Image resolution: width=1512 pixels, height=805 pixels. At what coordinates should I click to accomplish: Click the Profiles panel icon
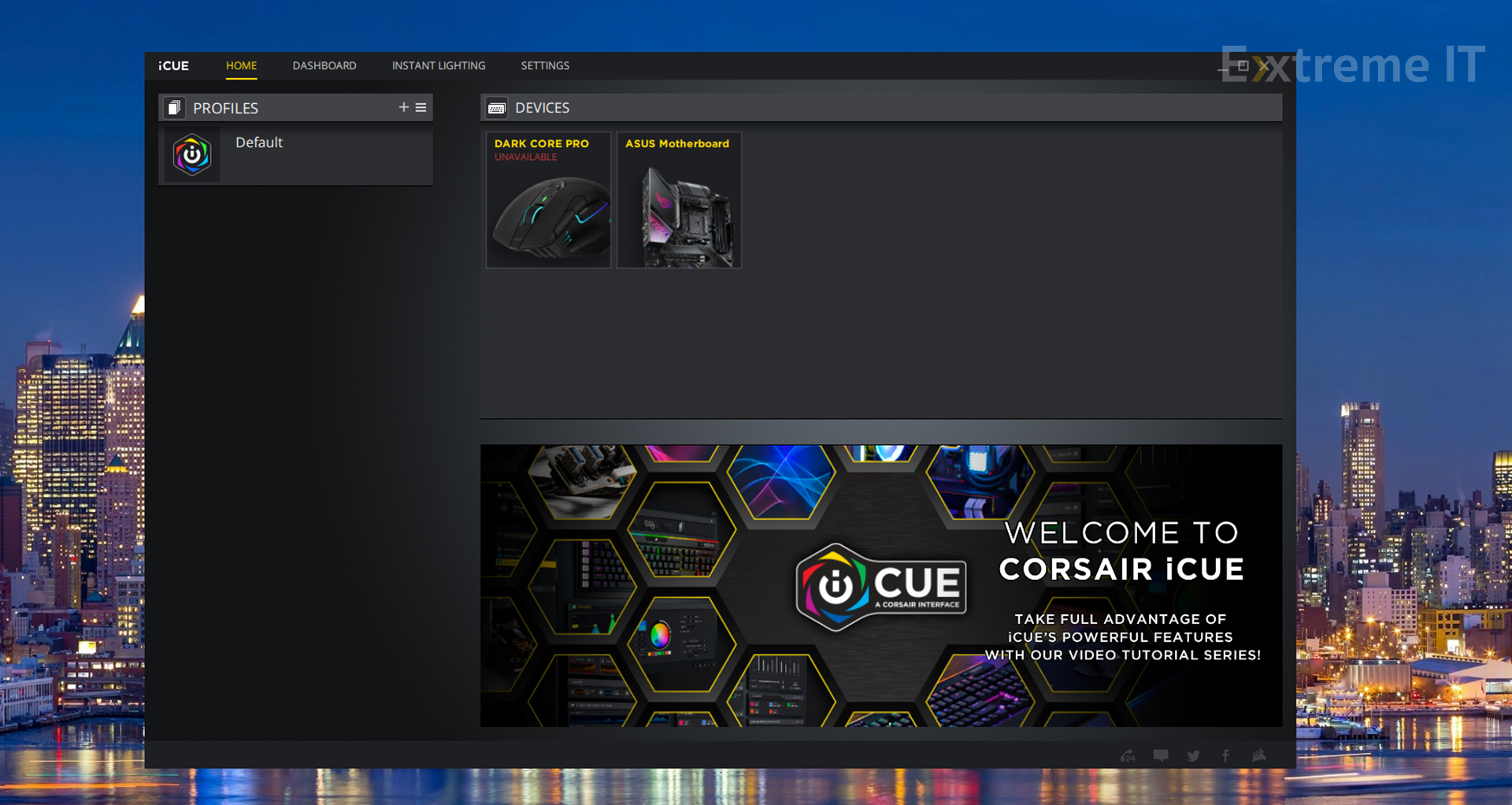[x=175, y=107]
